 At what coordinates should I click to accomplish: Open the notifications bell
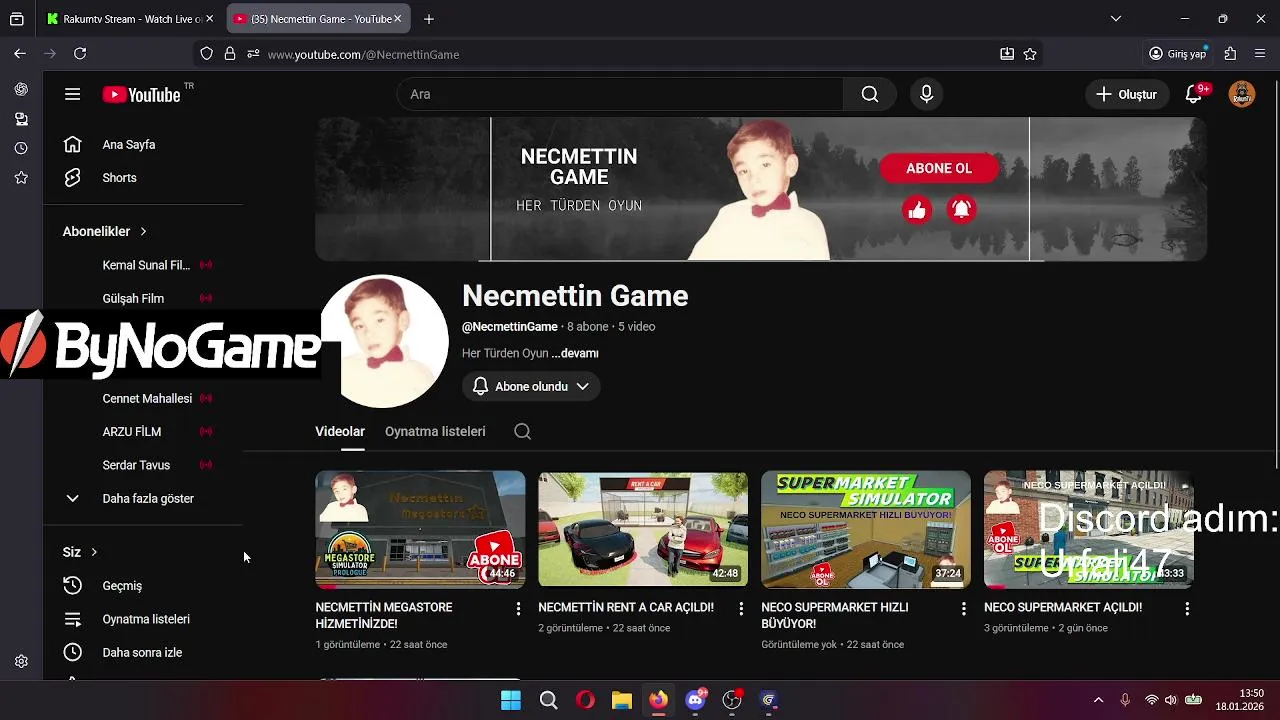(x=1193, y=94)
